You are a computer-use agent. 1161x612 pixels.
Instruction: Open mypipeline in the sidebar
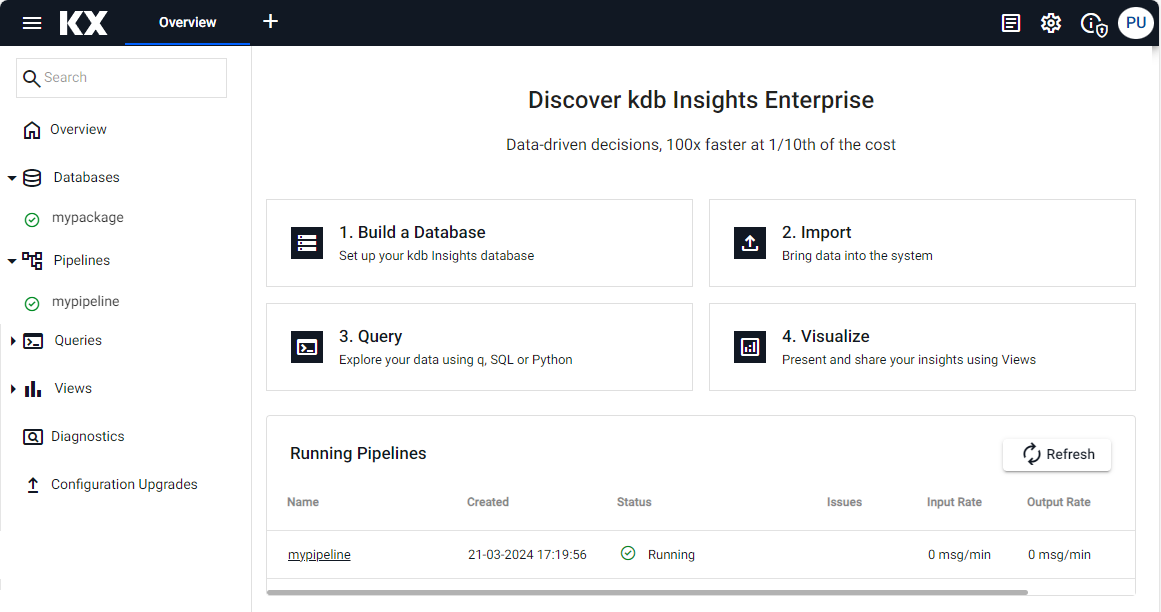85,302
